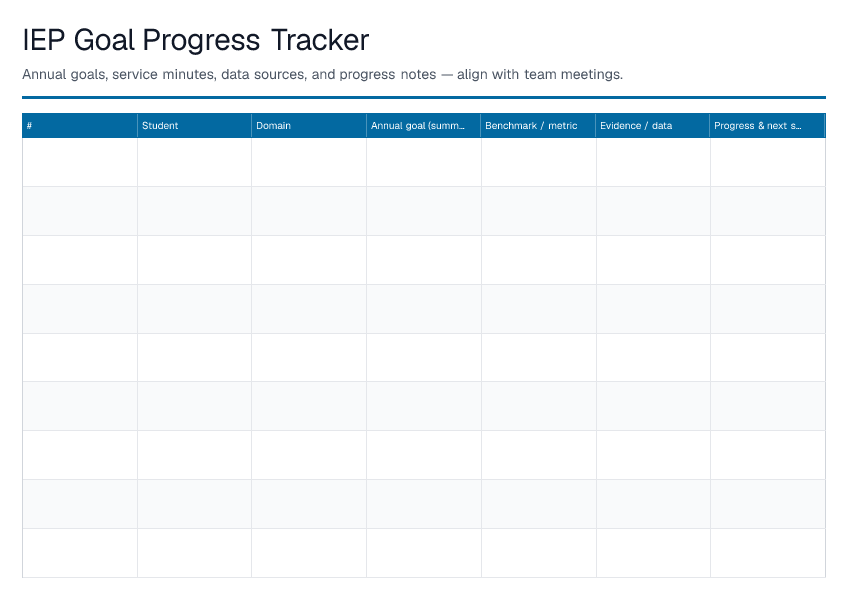Click the IEP Goal Progress Tracker title
Image resolution: width=848 pixels, height=600 pixels.
pos(196,40)
